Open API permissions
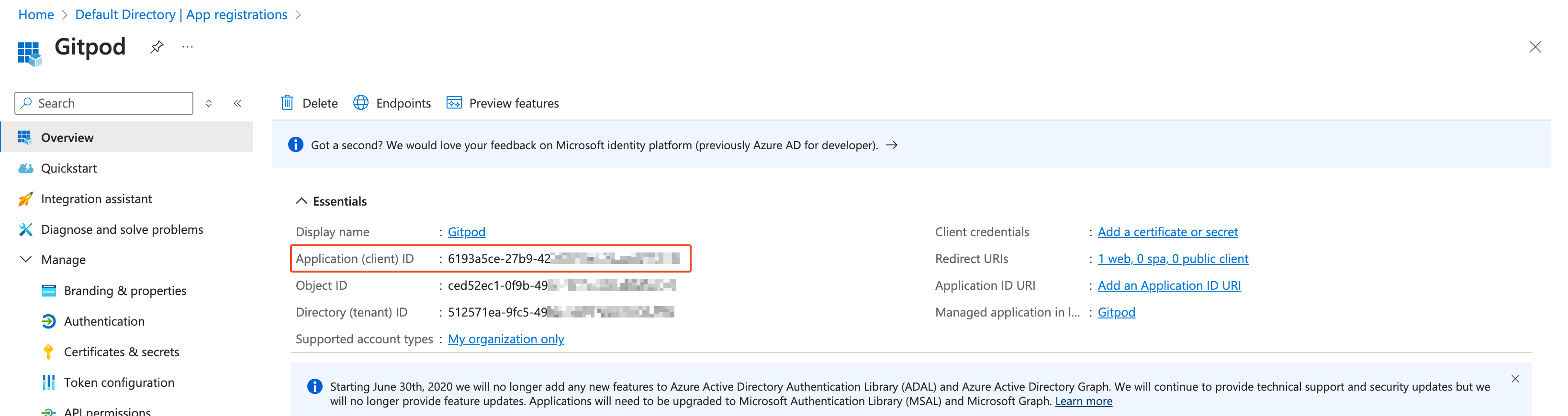Image resolution: width=1568 pixels, height=416 pixels. [x=107, y=412]
